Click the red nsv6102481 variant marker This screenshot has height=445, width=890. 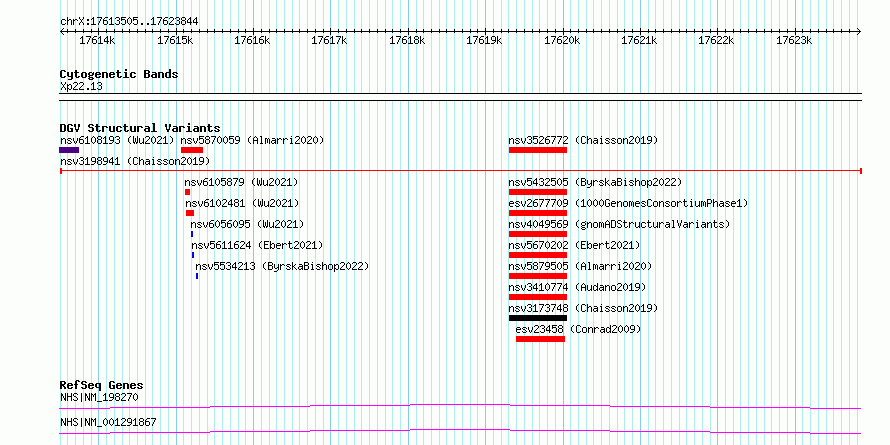tap(190, 213)
